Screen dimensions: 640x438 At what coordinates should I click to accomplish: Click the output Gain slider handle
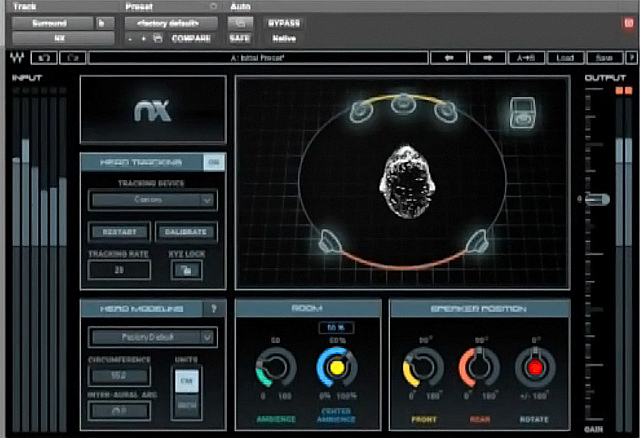596,201
